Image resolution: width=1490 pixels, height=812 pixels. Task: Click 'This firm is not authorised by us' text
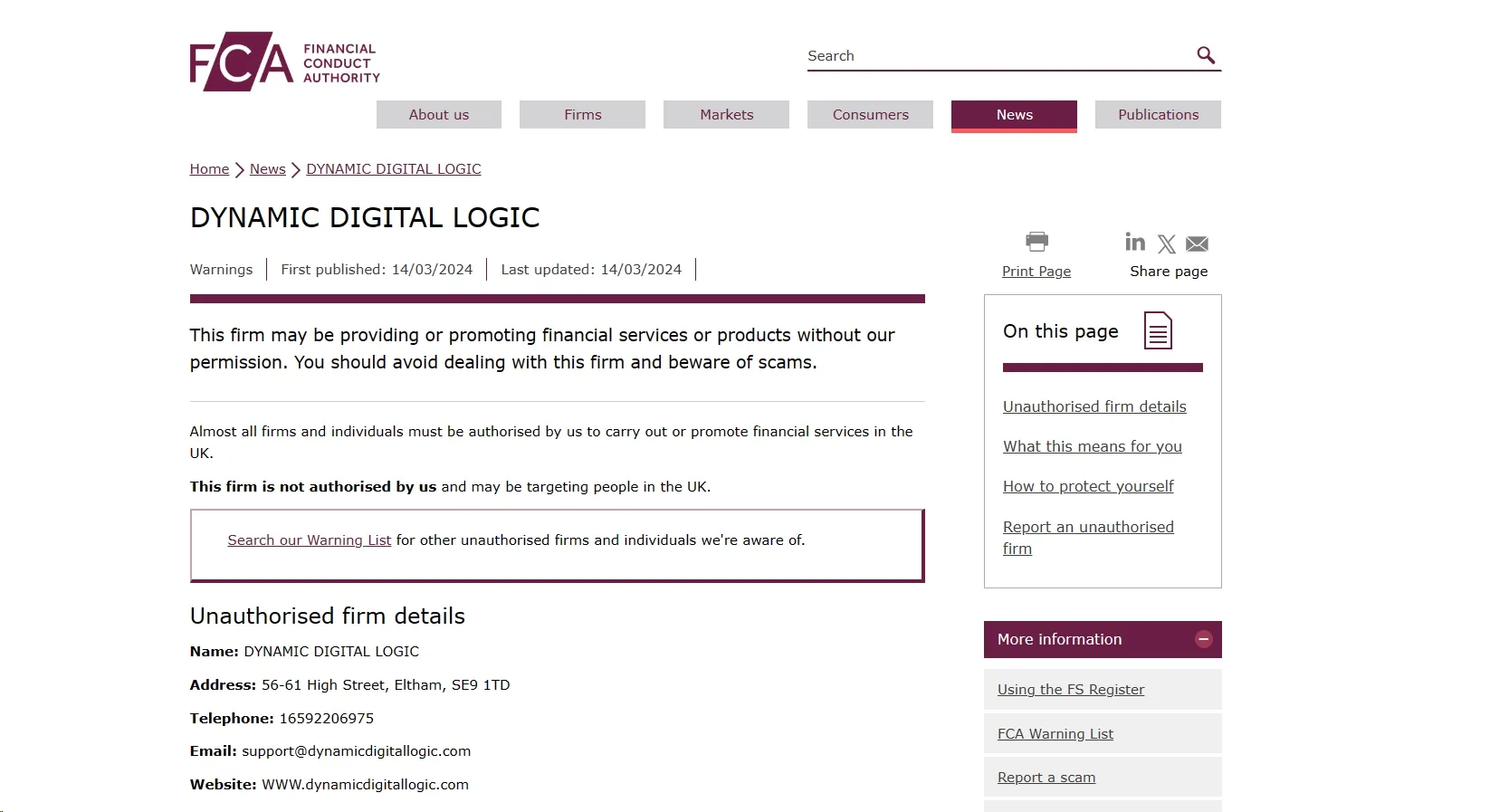click(313, 487)
